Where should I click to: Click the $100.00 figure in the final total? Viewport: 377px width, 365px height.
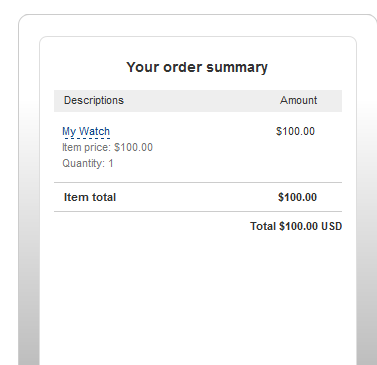click(x=298, y=226)
